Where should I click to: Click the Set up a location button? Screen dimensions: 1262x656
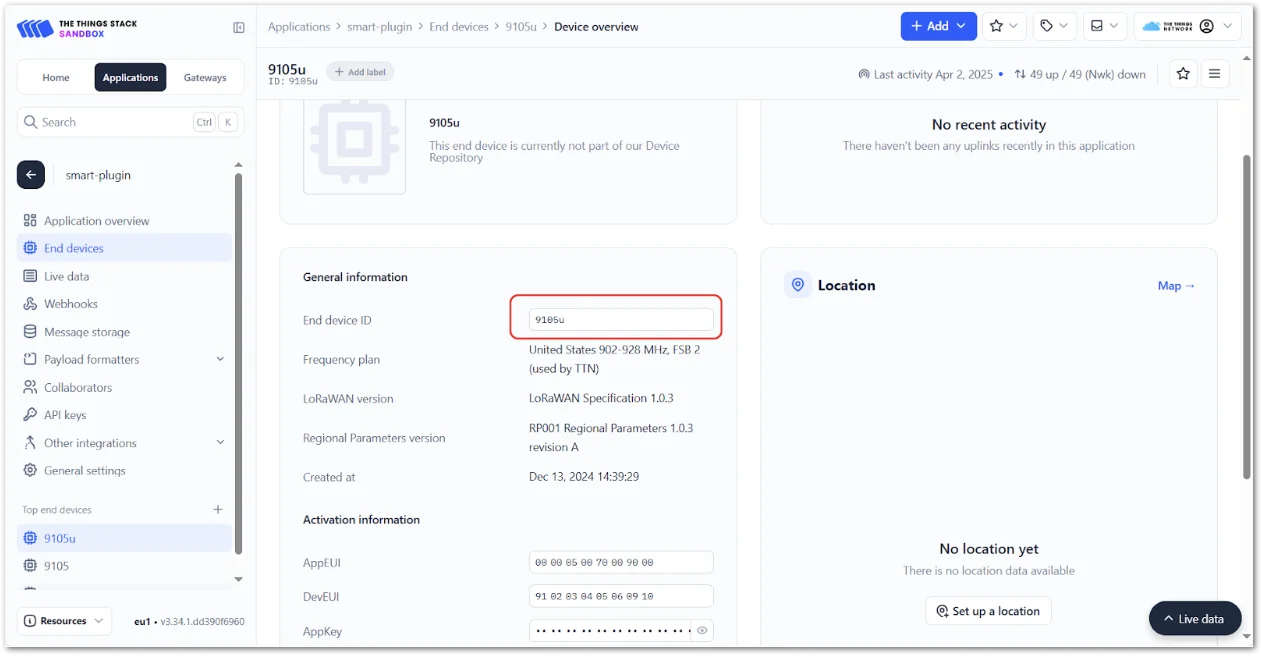tap(988, 611)
